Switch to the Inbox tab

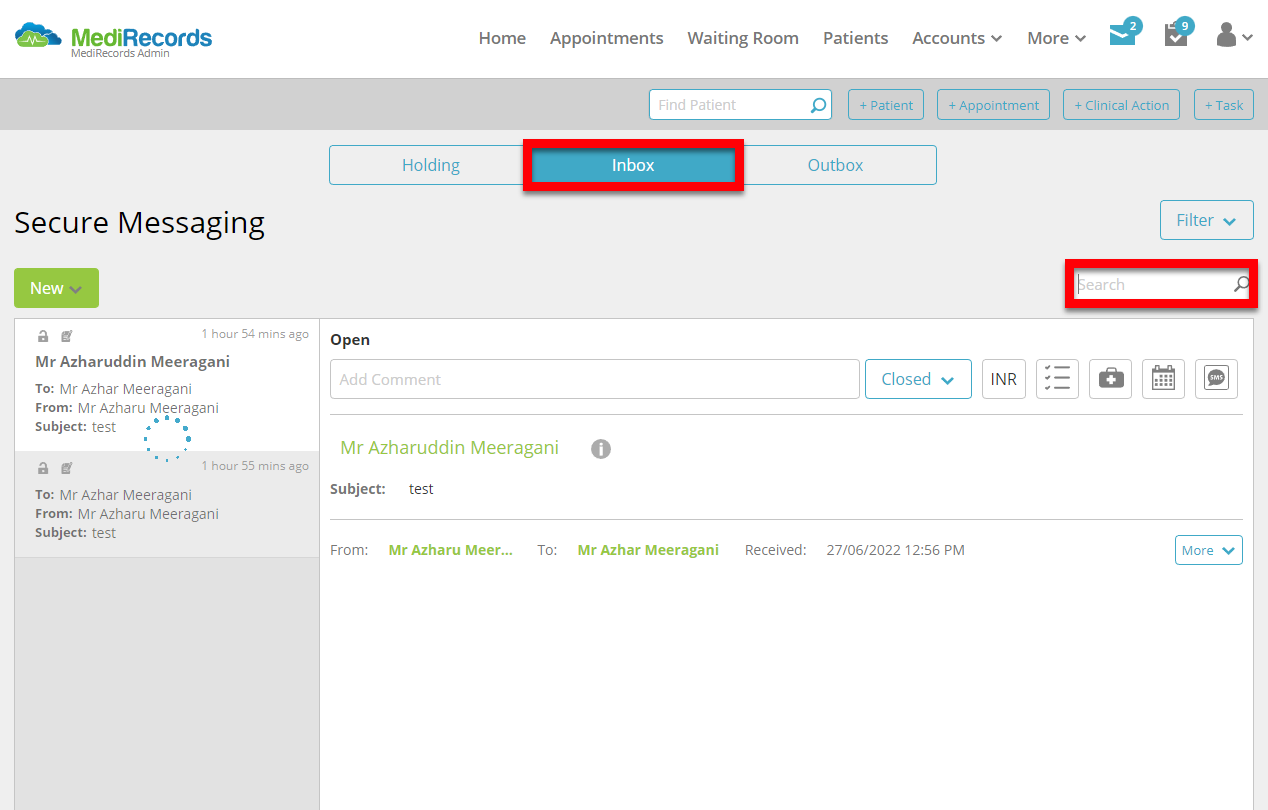tap(633, 165)
